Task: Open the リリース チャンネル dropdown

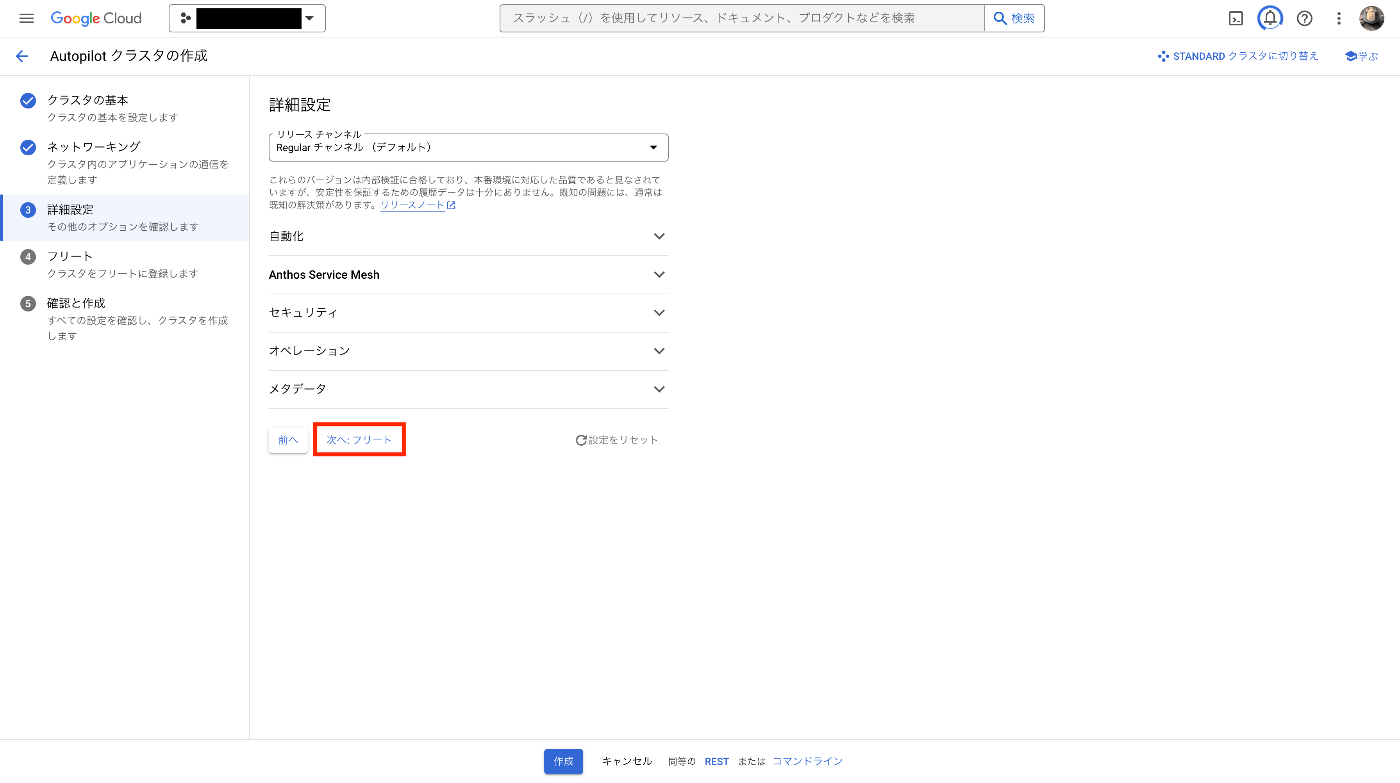Action: coord(468,147)
